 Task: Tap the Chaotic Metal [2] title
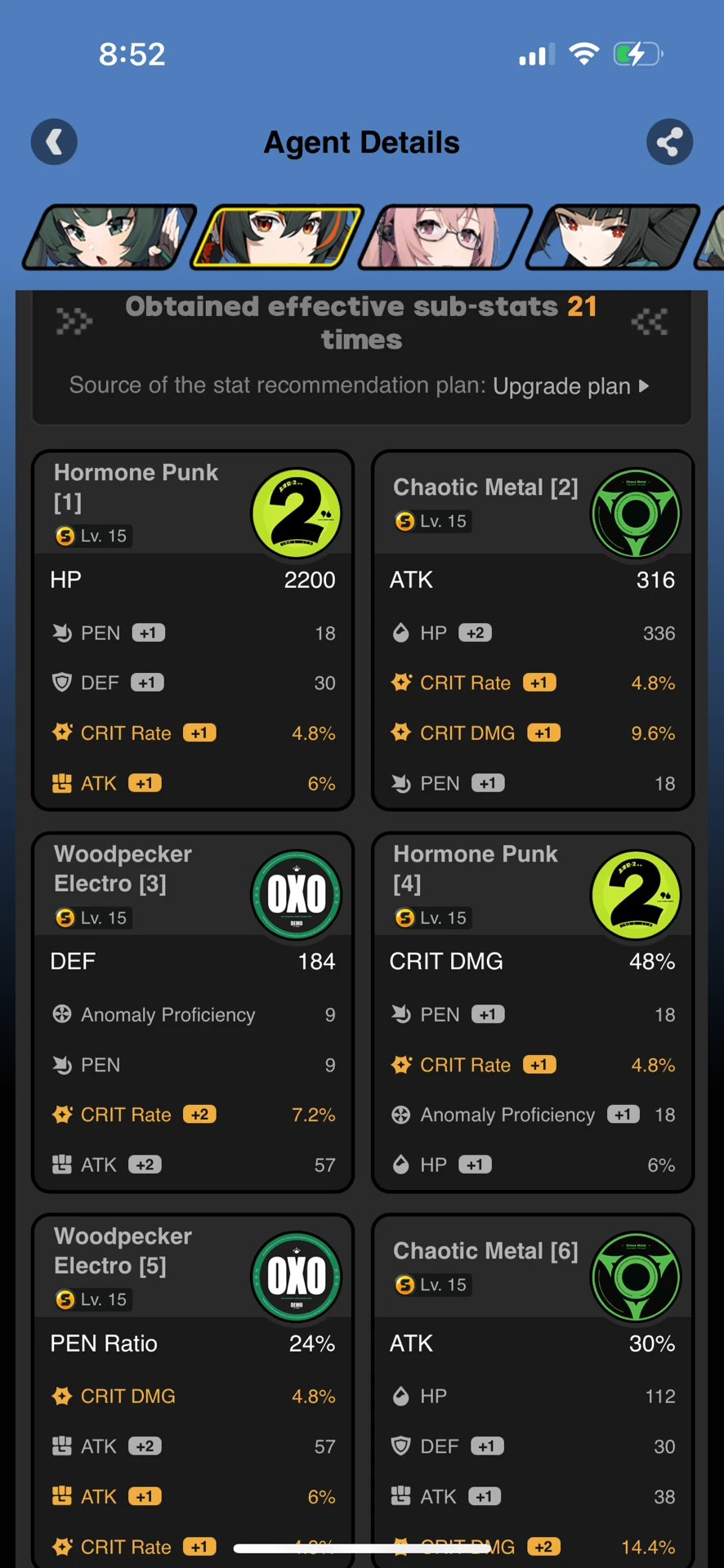click(485, 488)
